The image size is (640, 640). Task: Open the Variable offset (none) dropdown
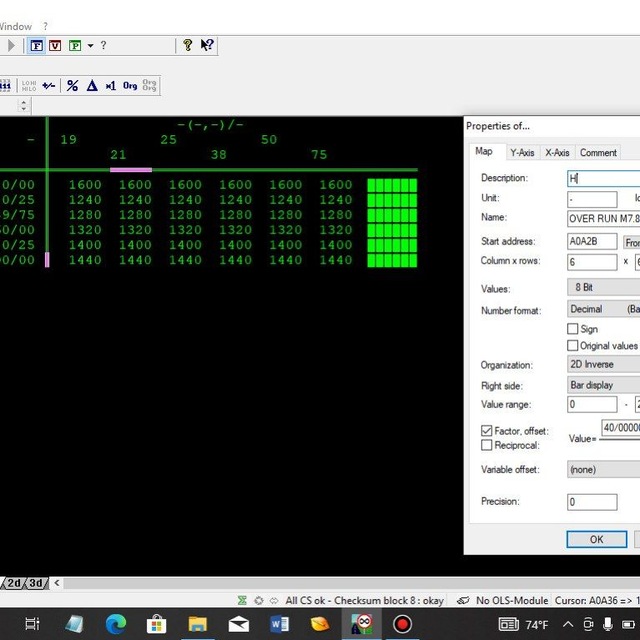pos(603,469)
